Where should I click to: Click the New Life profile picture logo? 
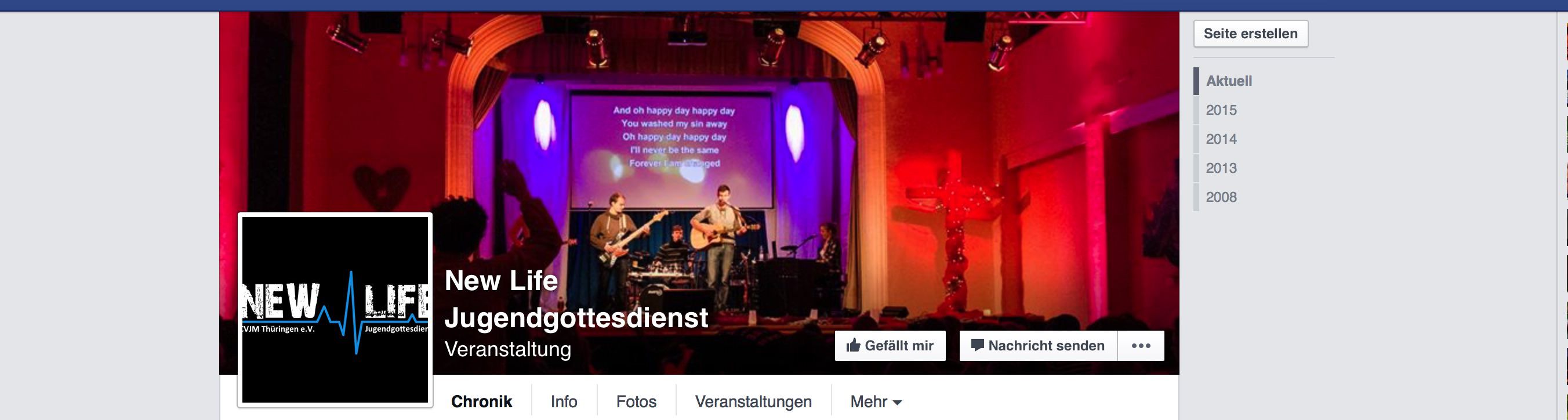click(x=335, y=310)
